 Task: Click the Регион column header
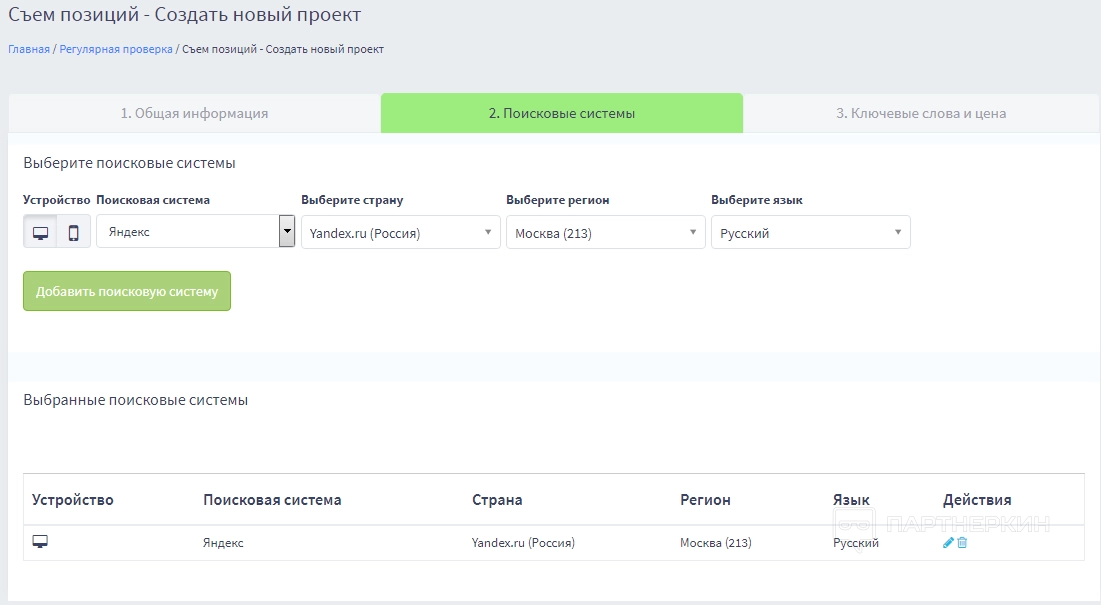point(705,500)
